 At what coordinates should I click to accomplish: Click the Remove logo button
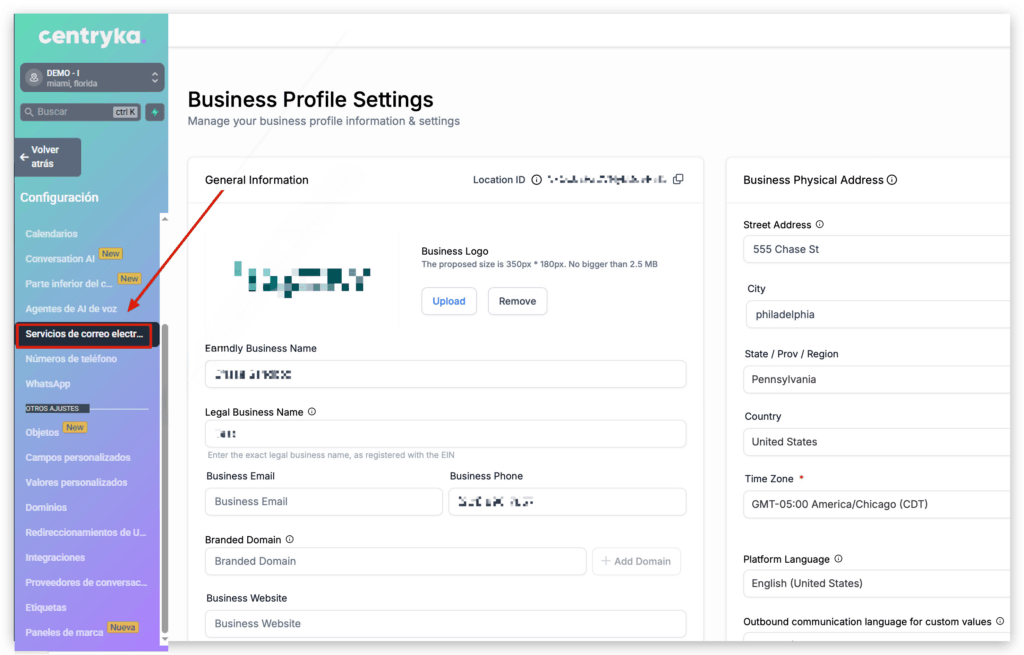(517, 301)
